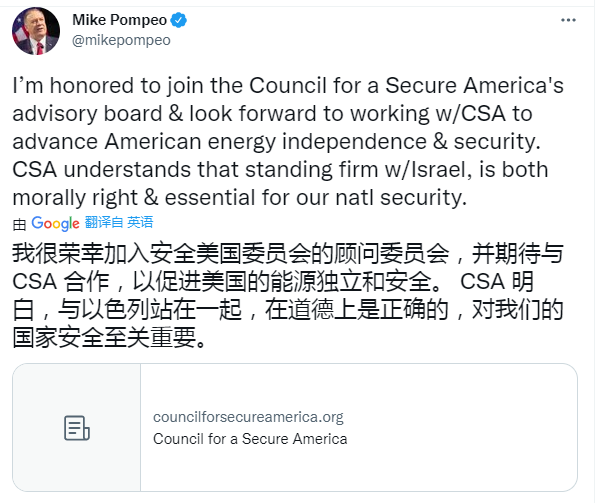The width and height of the screenshot is (599, 503).
Task: Click the tweet line starting "I'm honored to join"
Action: [x=288, y=86]
